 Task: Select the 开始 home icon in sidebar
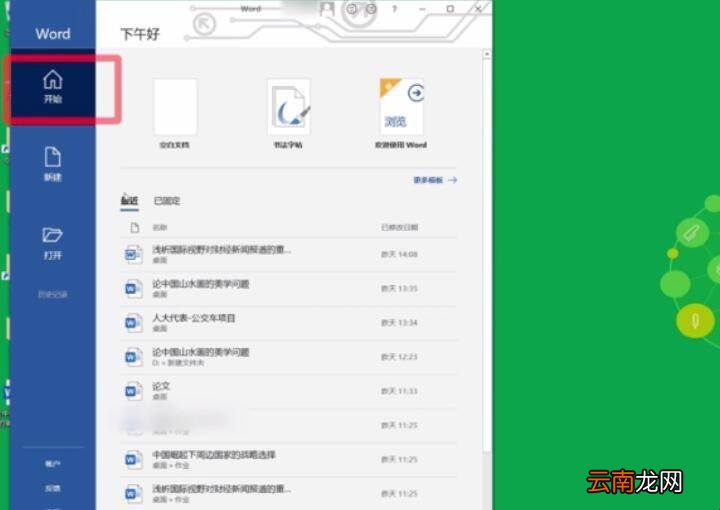click(x=53, y=86)
